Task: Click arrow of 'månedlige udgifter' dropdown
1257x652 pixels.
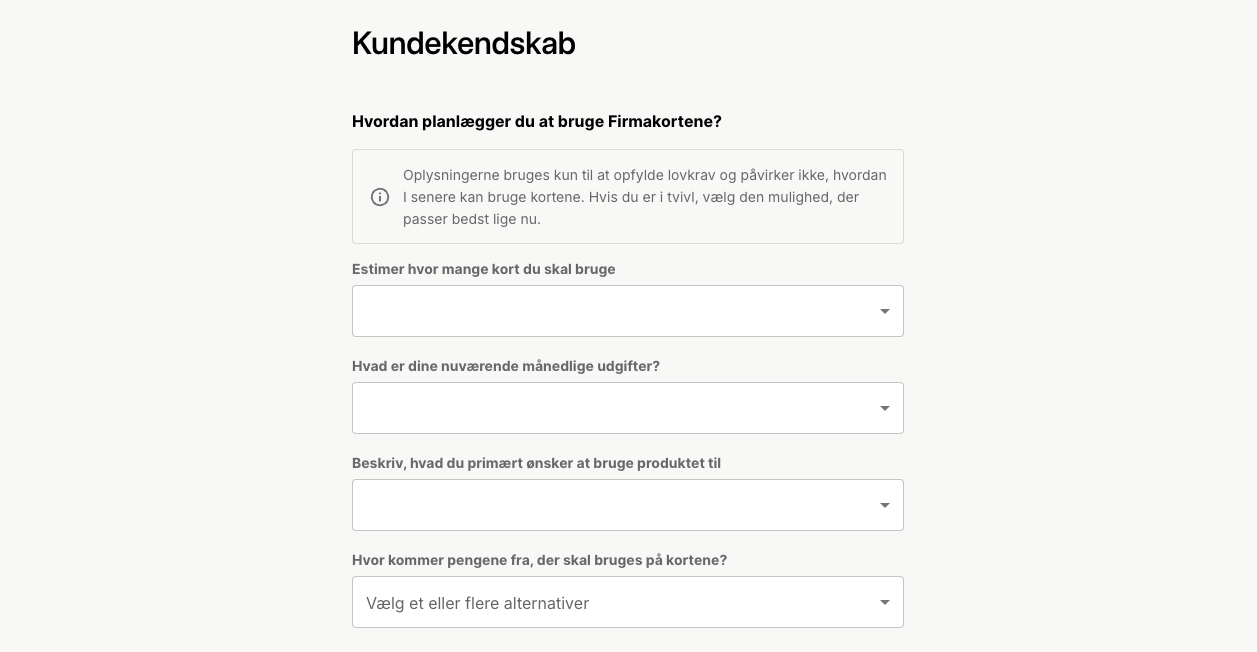Action: click(x=885, y=409)
